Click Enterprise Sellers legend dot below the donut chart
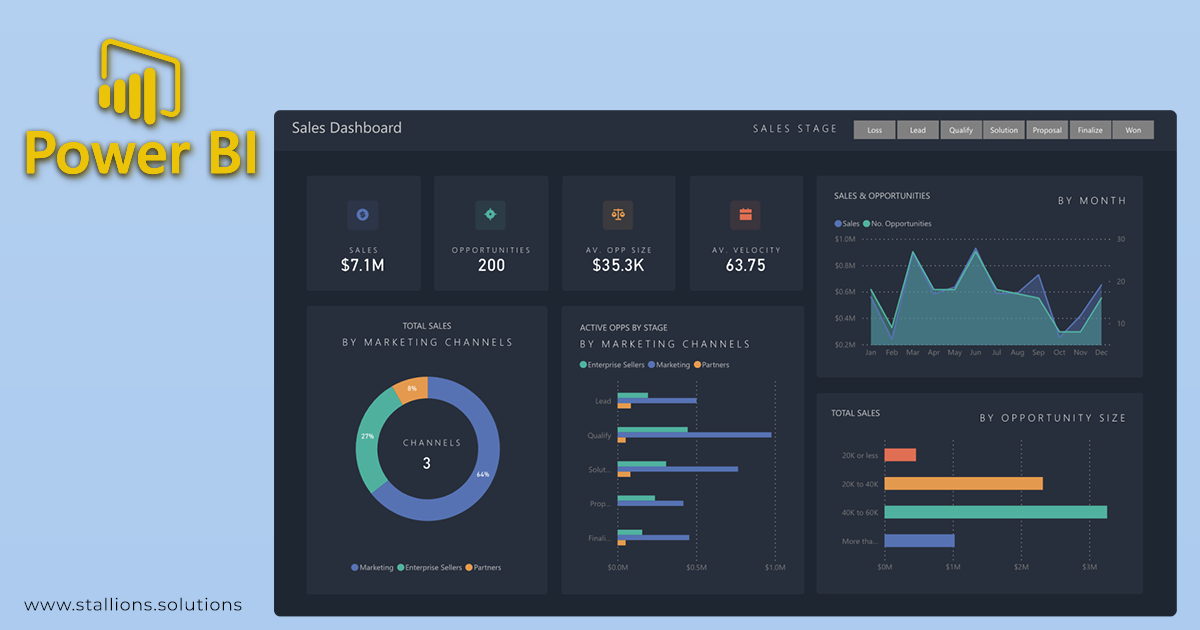 pyautogui.click(x=401, y=568)
